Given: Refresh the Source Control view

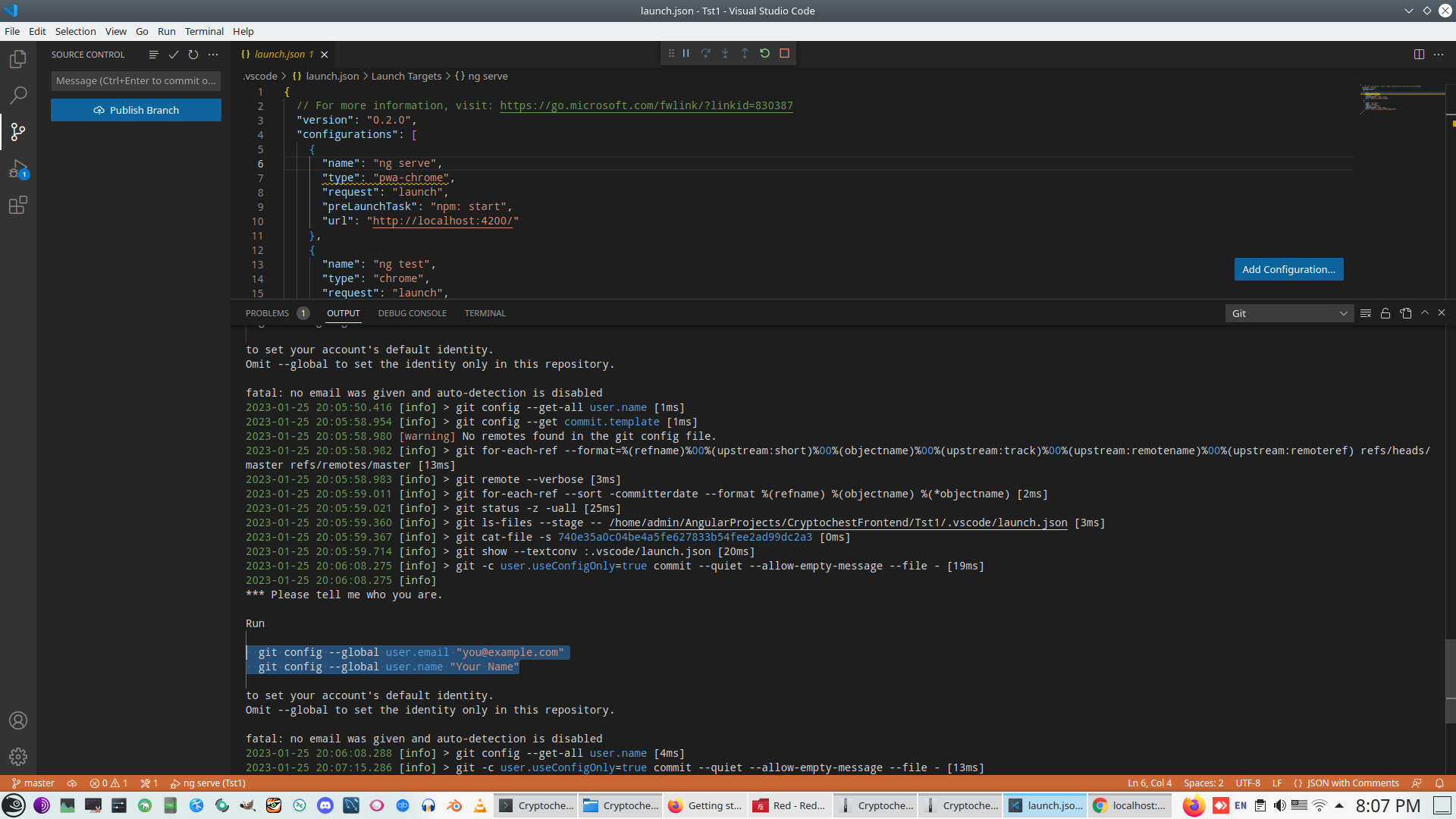Looking at the screenshot, I should click(193, 55).
